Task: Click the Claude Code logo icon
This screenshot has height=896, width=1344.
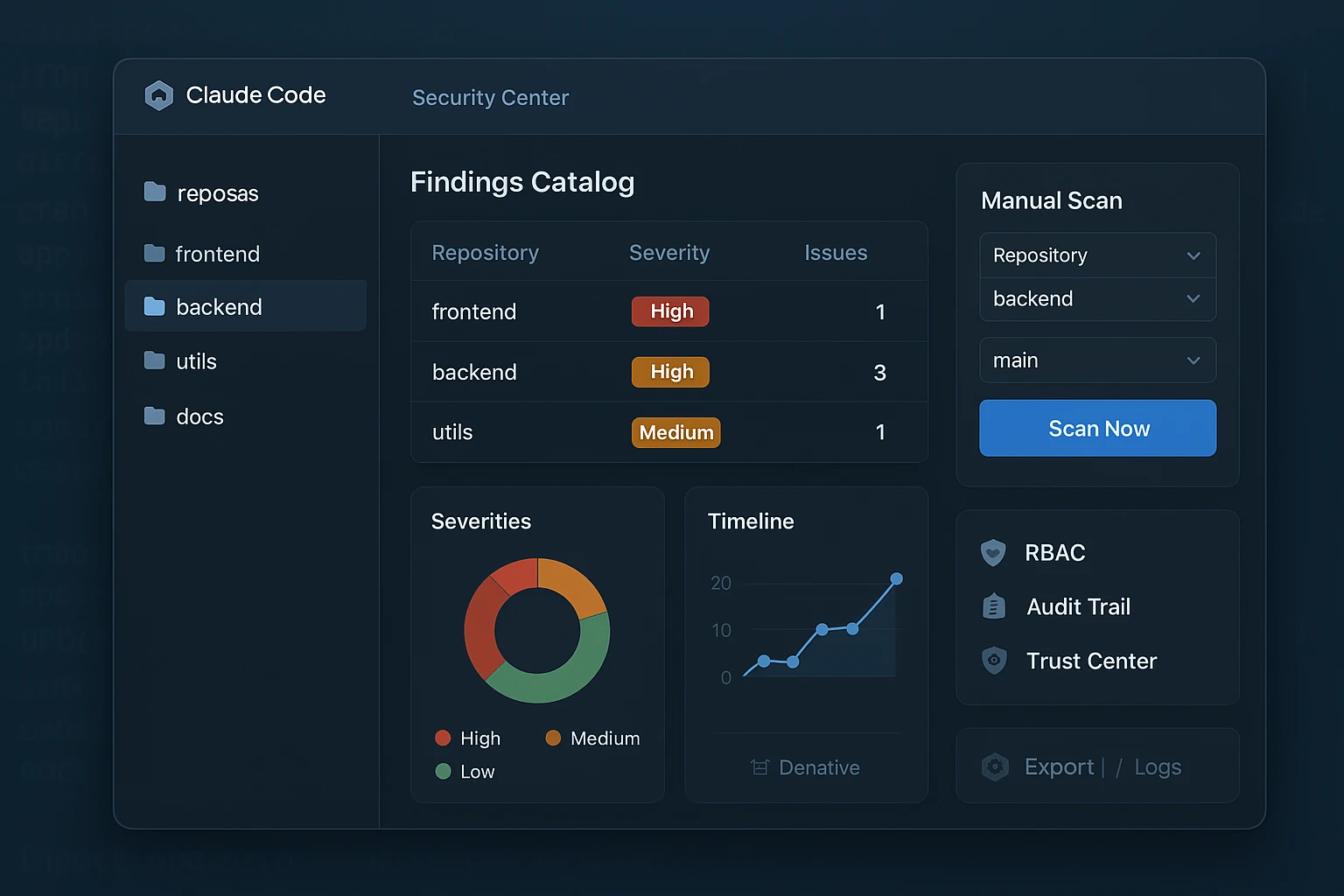Action: [158, 95]
